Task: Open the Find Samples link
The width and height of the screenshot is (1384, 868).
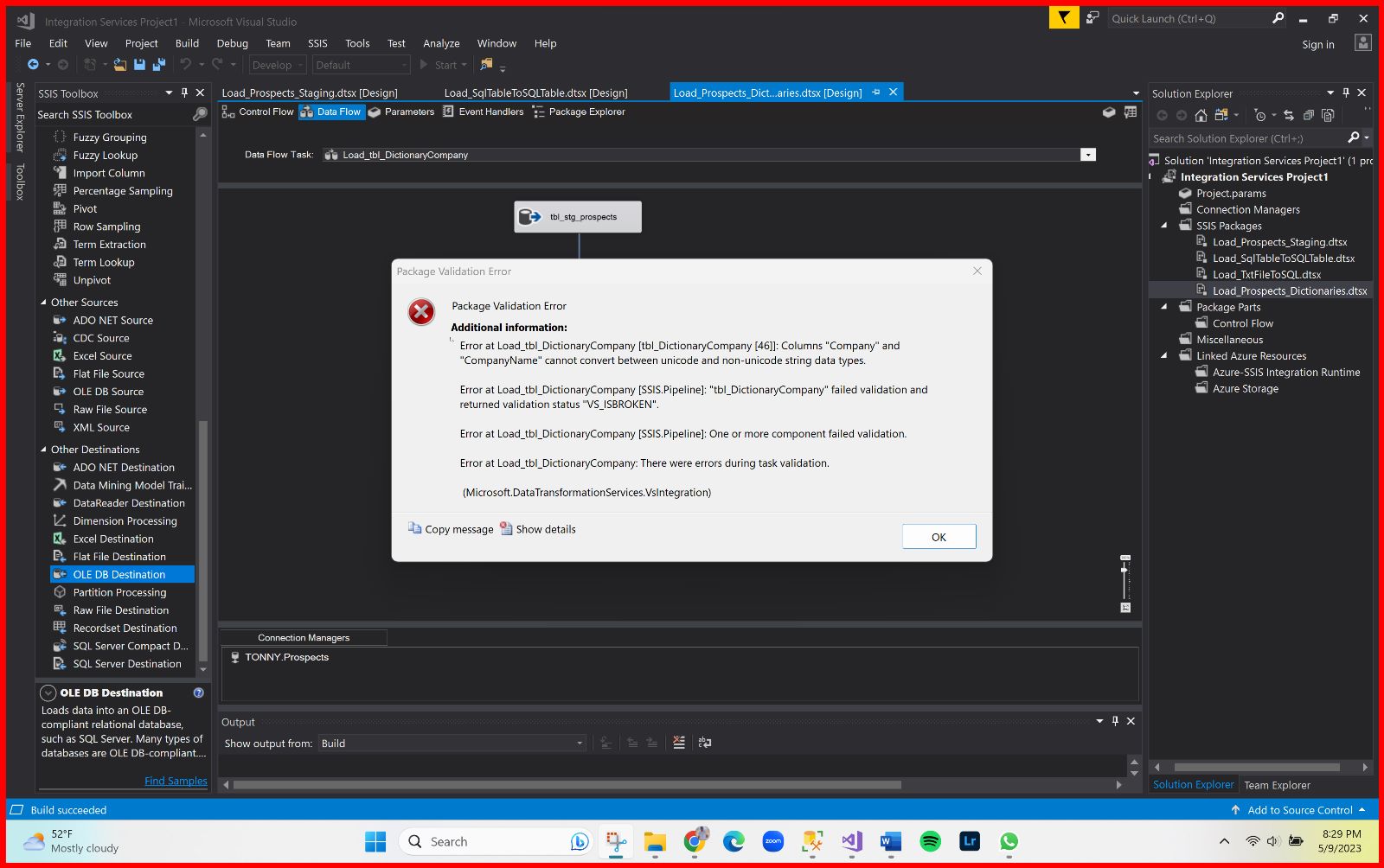Action: [176, 781]
